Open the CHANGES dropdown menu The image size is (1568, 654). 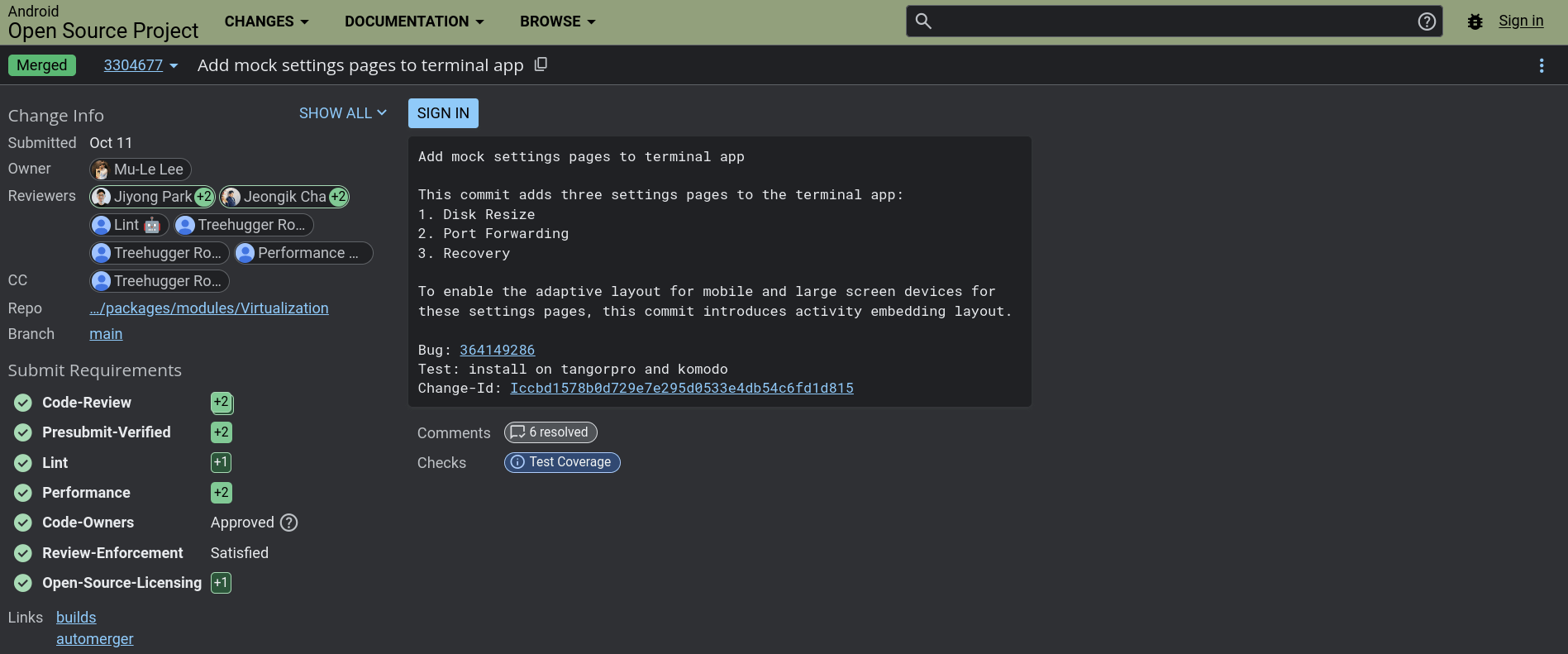[x=266, y=21]
